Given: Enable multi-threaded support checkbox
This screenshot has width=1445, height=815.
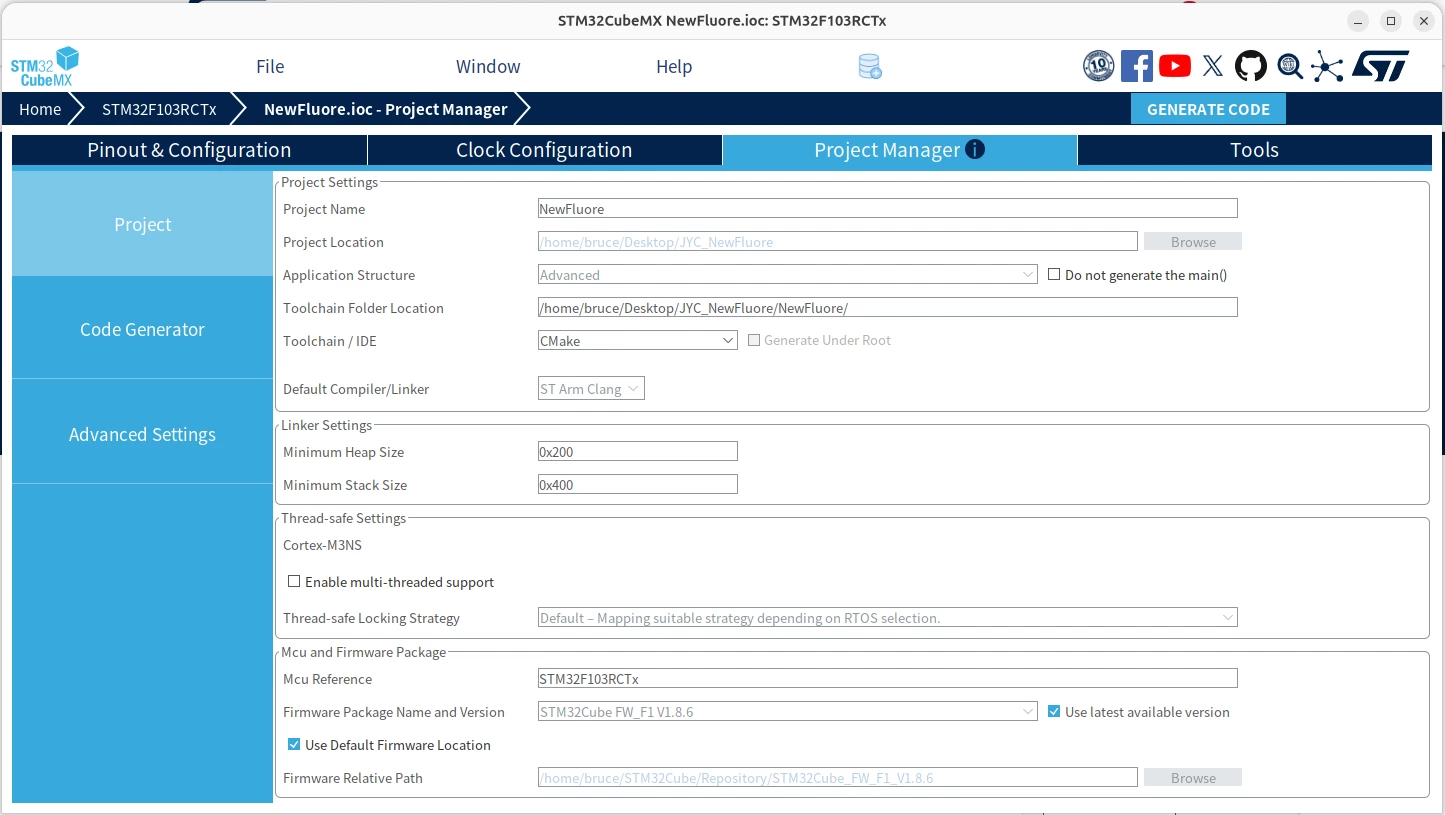Looking at the screenshot, I should click(x=294, y=581).
